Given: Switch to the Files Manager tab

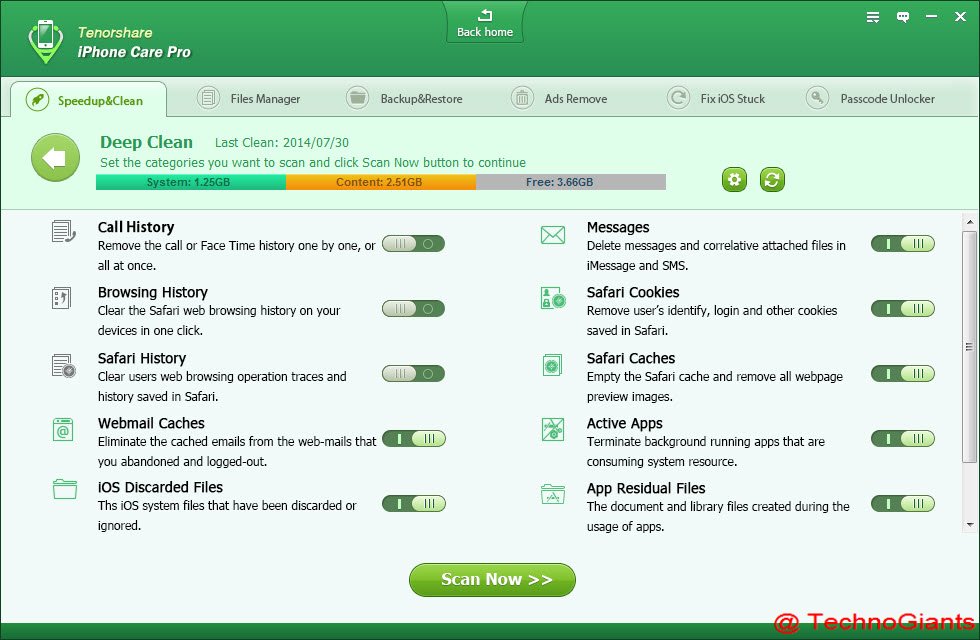Looking at the screenshot, I should point(249,99).
